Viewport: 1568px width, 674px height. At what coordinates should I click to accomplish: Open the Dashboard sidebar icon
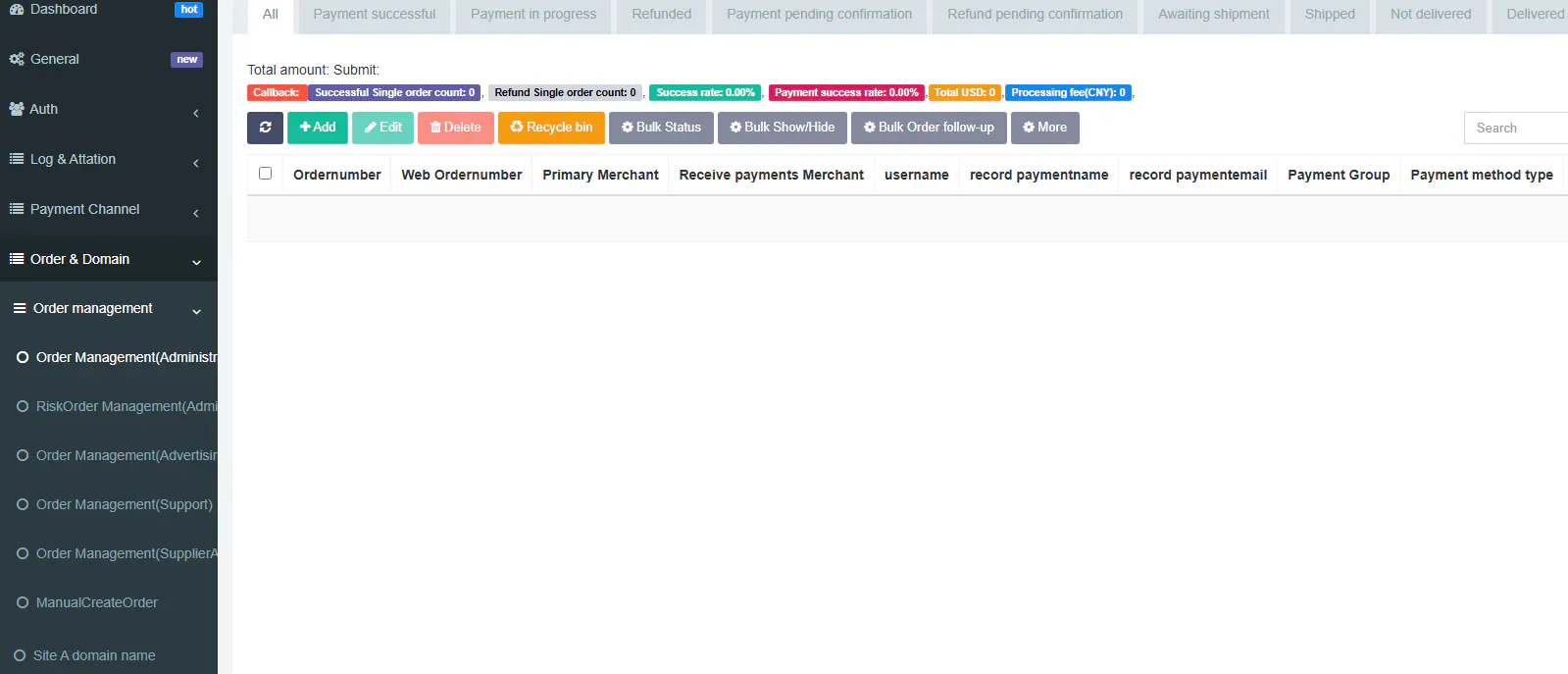[x=17, y=9]
